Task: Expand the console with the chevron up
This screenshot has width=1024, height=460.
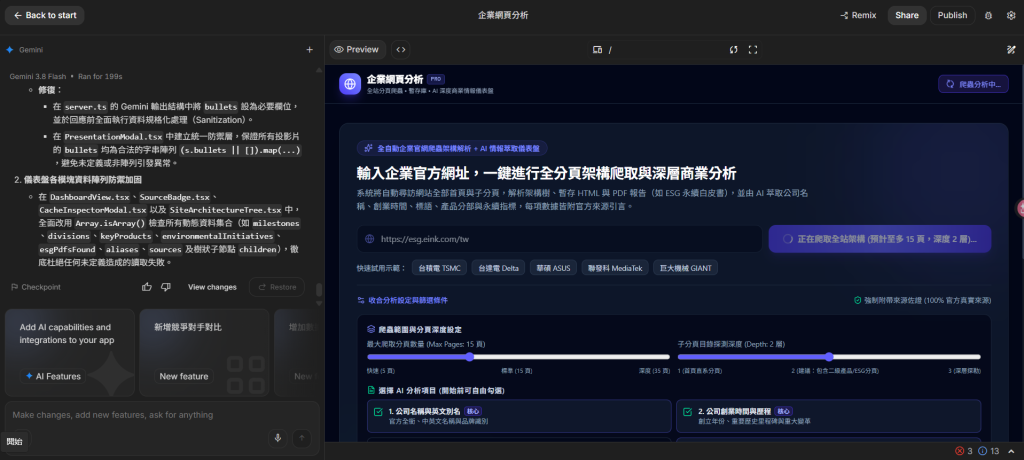Action: click(x=1012, y=451)
